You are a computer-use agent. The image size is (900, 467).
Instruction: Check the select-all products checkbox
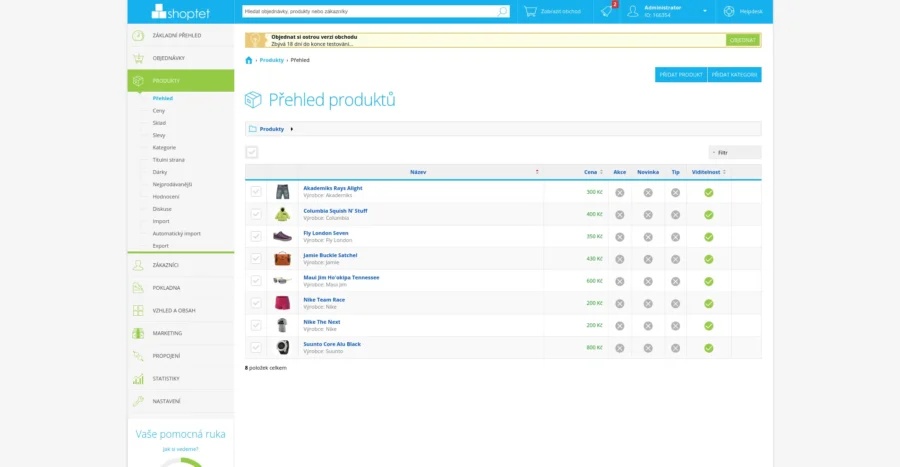[251, 152]
